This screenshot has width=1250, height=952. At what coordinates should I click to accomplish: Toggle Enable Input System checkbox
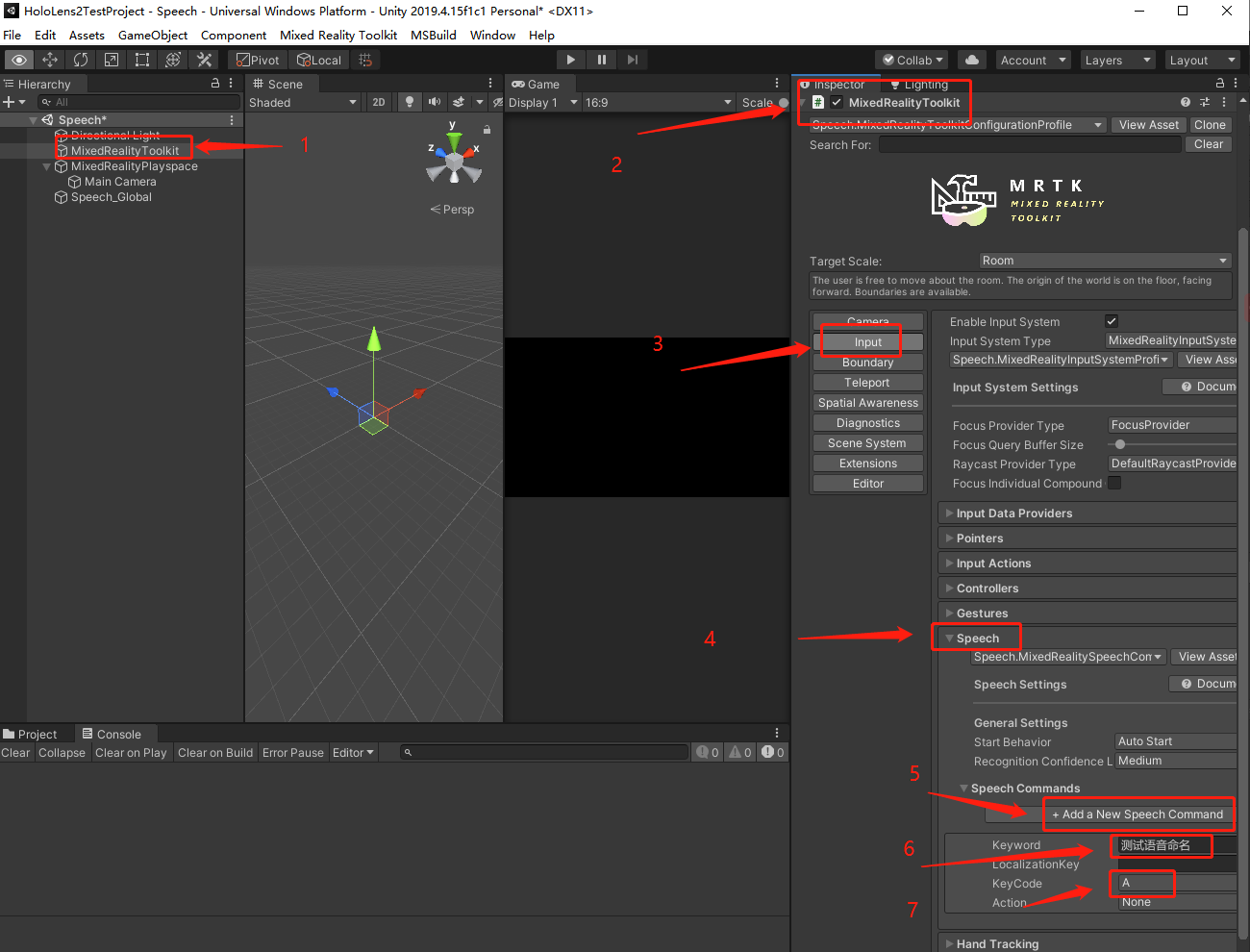coord(1112,321)
